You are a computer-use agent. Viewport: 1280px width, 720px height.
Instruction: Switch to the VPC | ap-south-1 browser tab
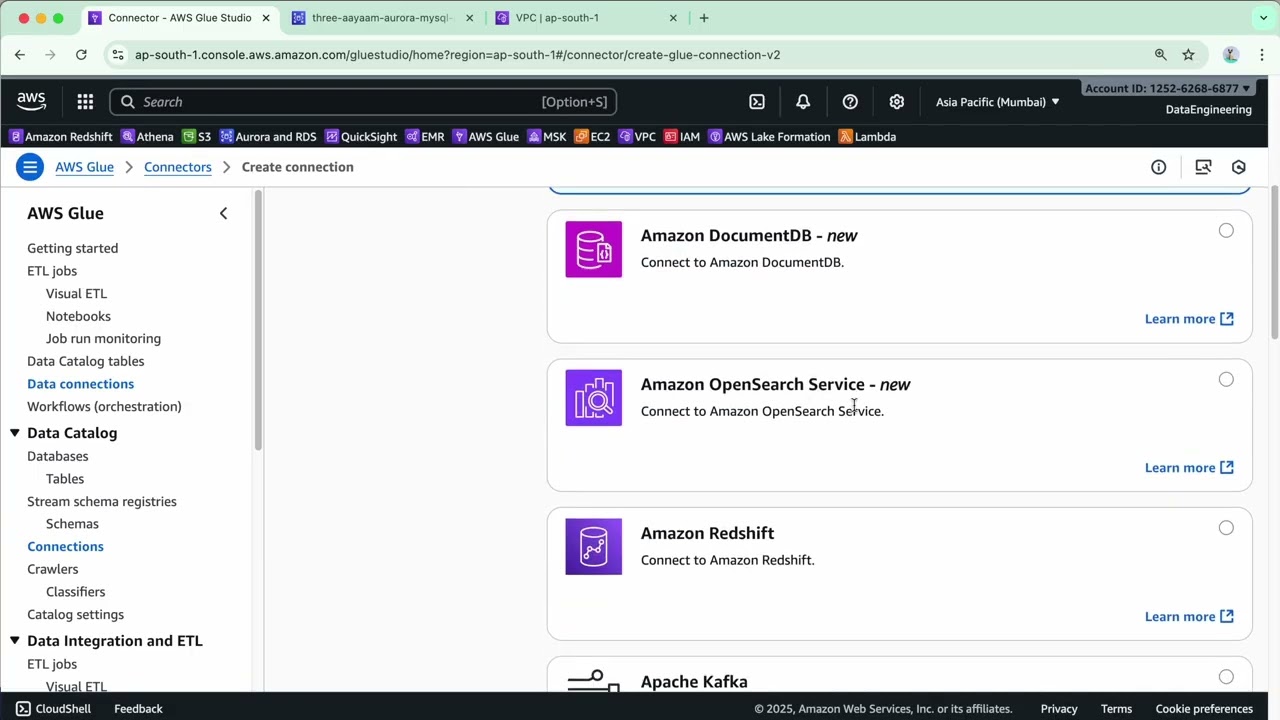pyautogui.click(x=586, y=18)
